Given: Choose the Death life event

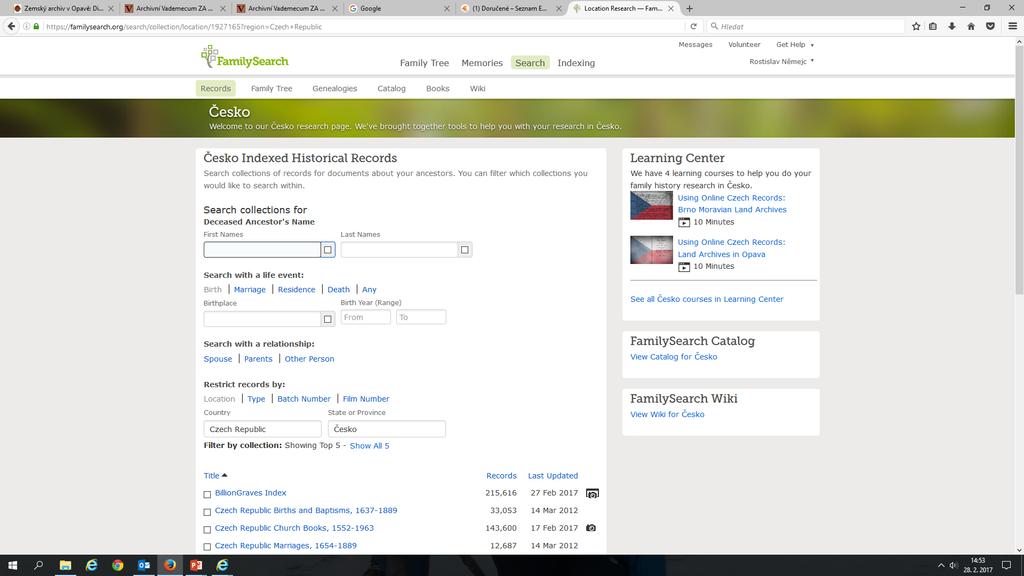Looking at the screenshot, I should (x=338, y=289).
